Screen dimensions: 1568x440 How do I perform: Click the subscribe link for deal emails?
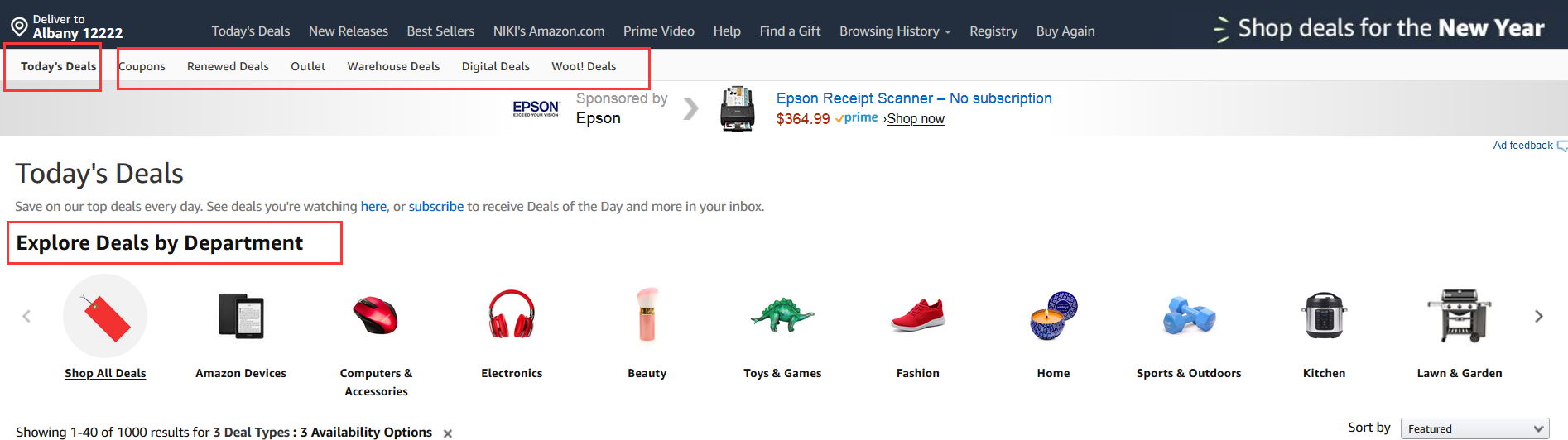436,207
